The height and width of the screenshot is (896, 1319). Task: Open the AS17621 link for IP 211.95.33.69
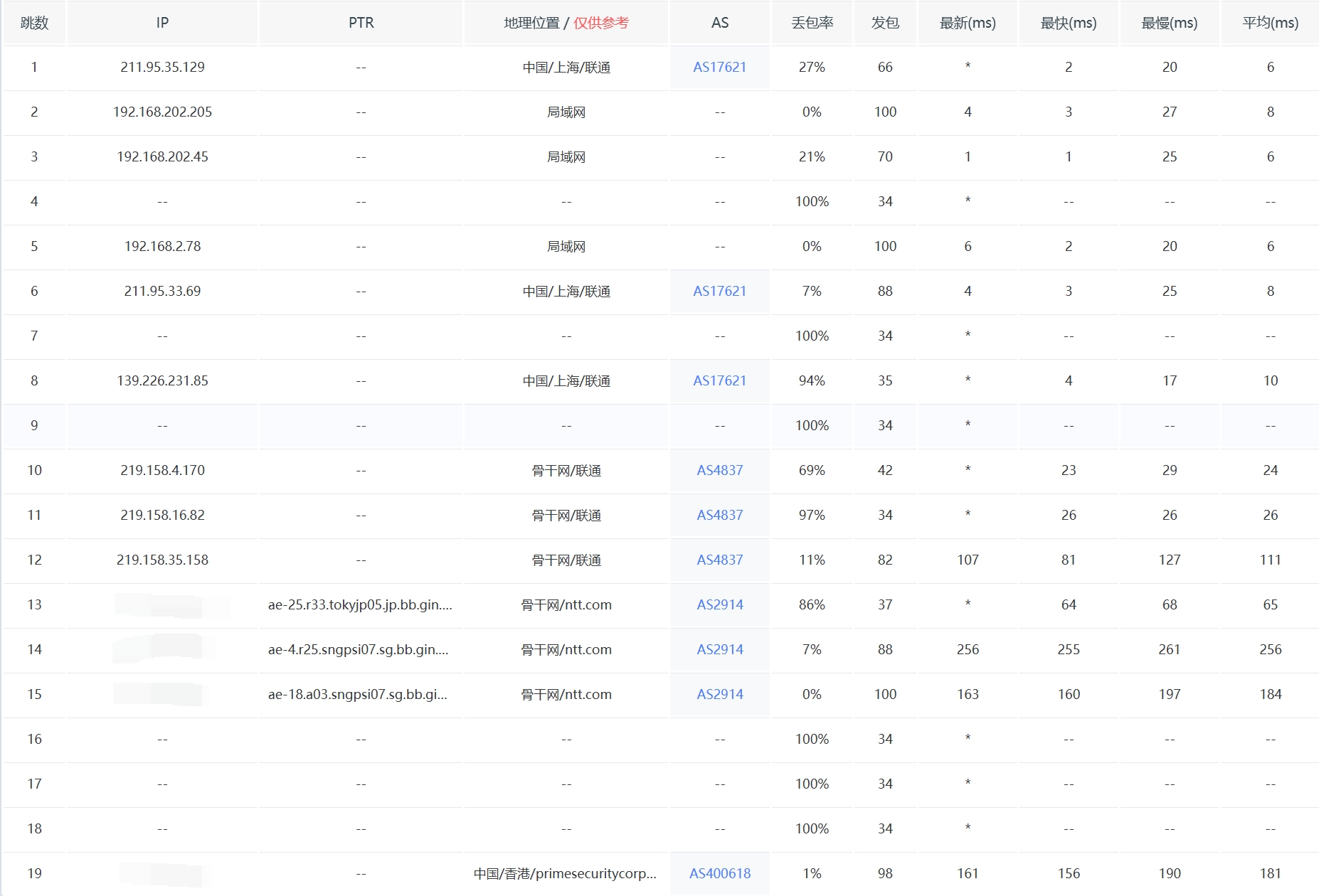(719, 291)
